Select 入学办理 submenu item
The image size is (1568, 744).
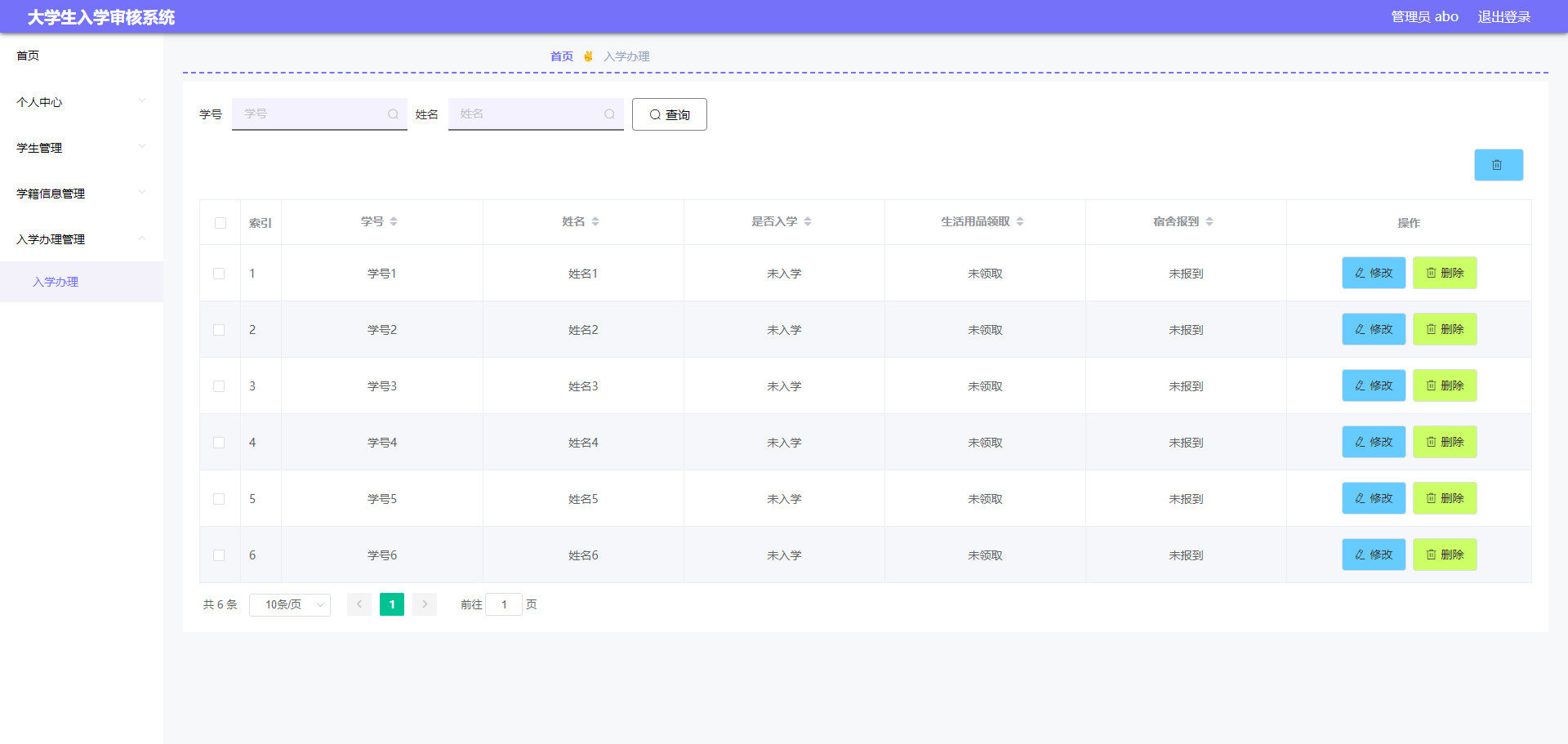tap(56, 282)
